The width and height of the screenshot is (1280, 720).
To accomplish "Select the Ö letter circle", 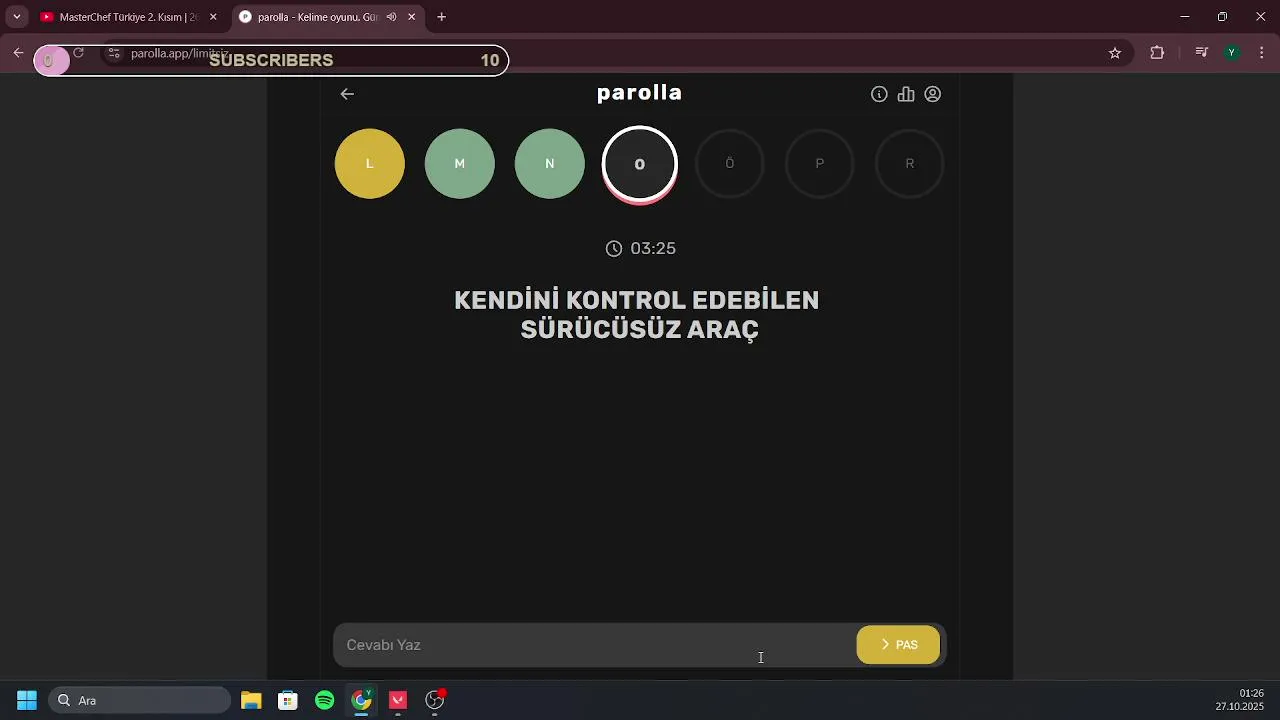I will [730, 164].
